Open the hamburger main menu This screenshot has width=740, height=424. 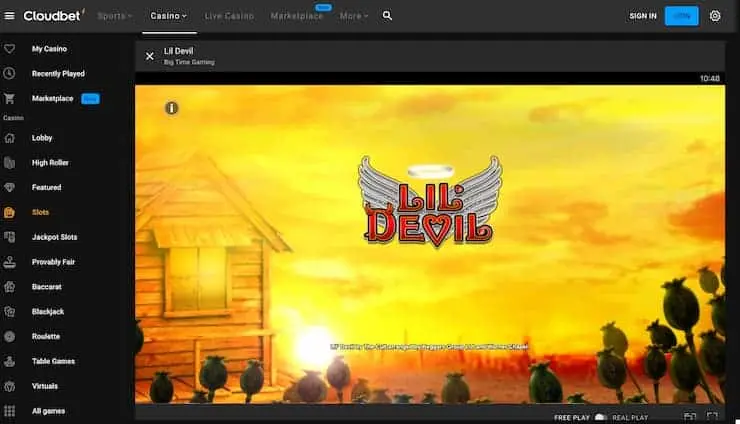[9, 16]
